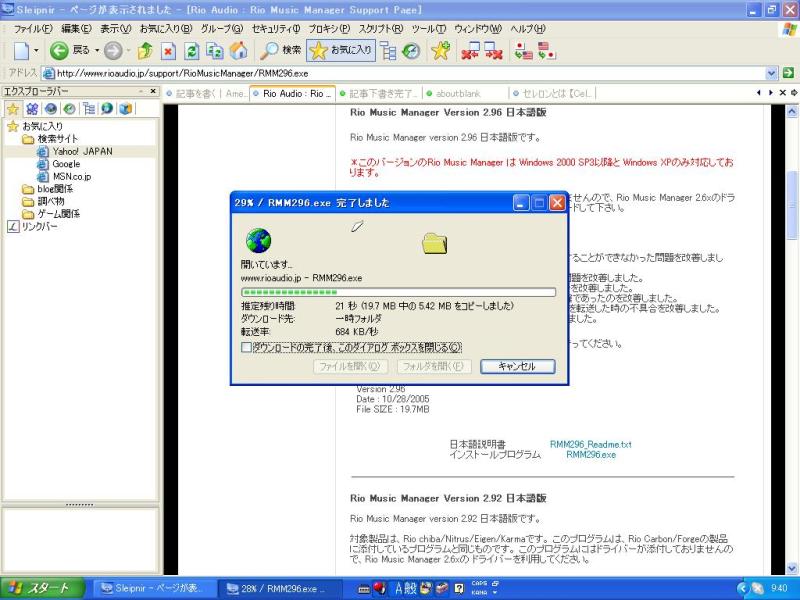Collapse the 検索サイト folder
800x600 pixels.
[50, 139]
